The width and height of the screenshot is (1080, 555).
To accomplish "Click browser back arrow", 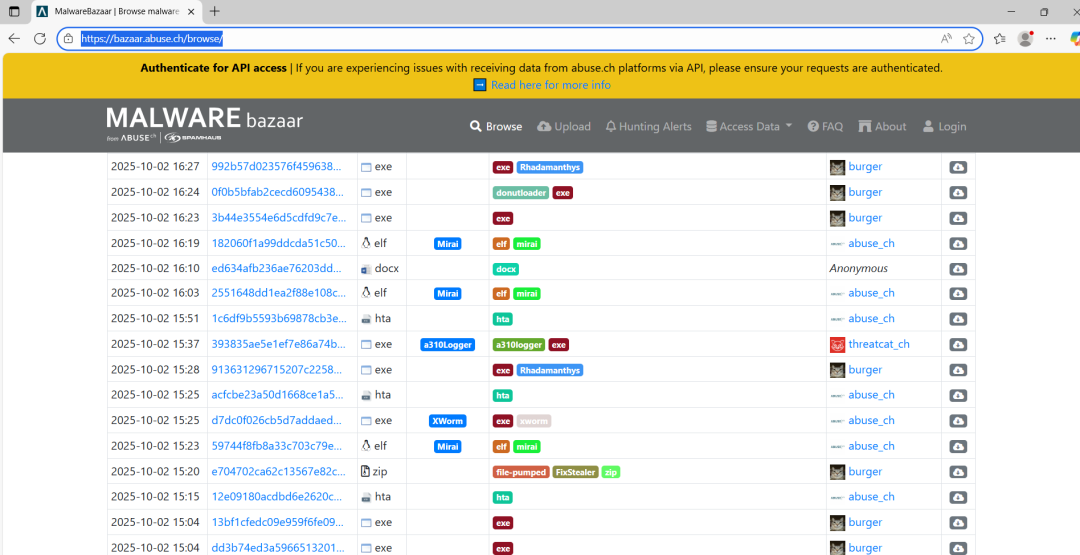I will pyautogui.click(x=14, y=39).
